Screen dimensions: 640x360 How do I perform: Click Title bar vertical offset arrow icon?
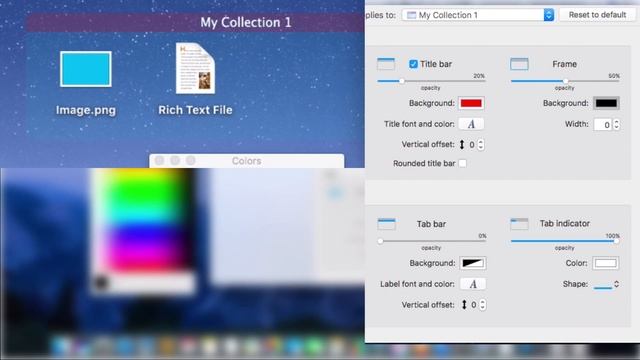[x=462, y=144]
